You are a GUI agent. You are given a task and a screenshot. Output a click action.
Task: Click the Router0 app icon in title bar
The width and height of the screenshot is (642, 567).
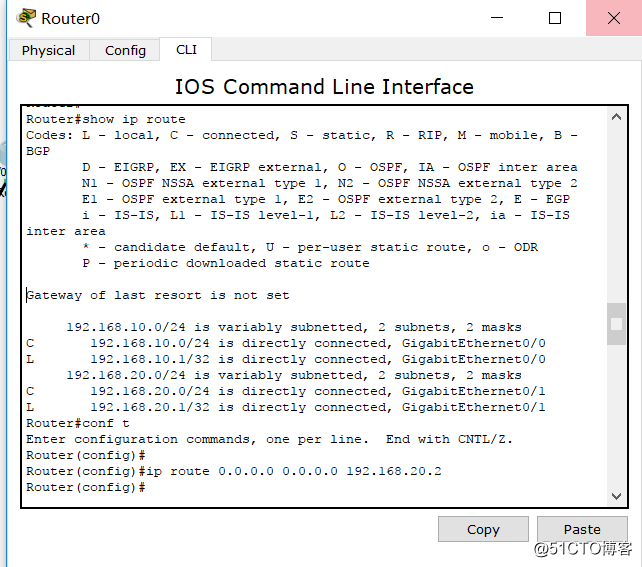coord(26,18)
